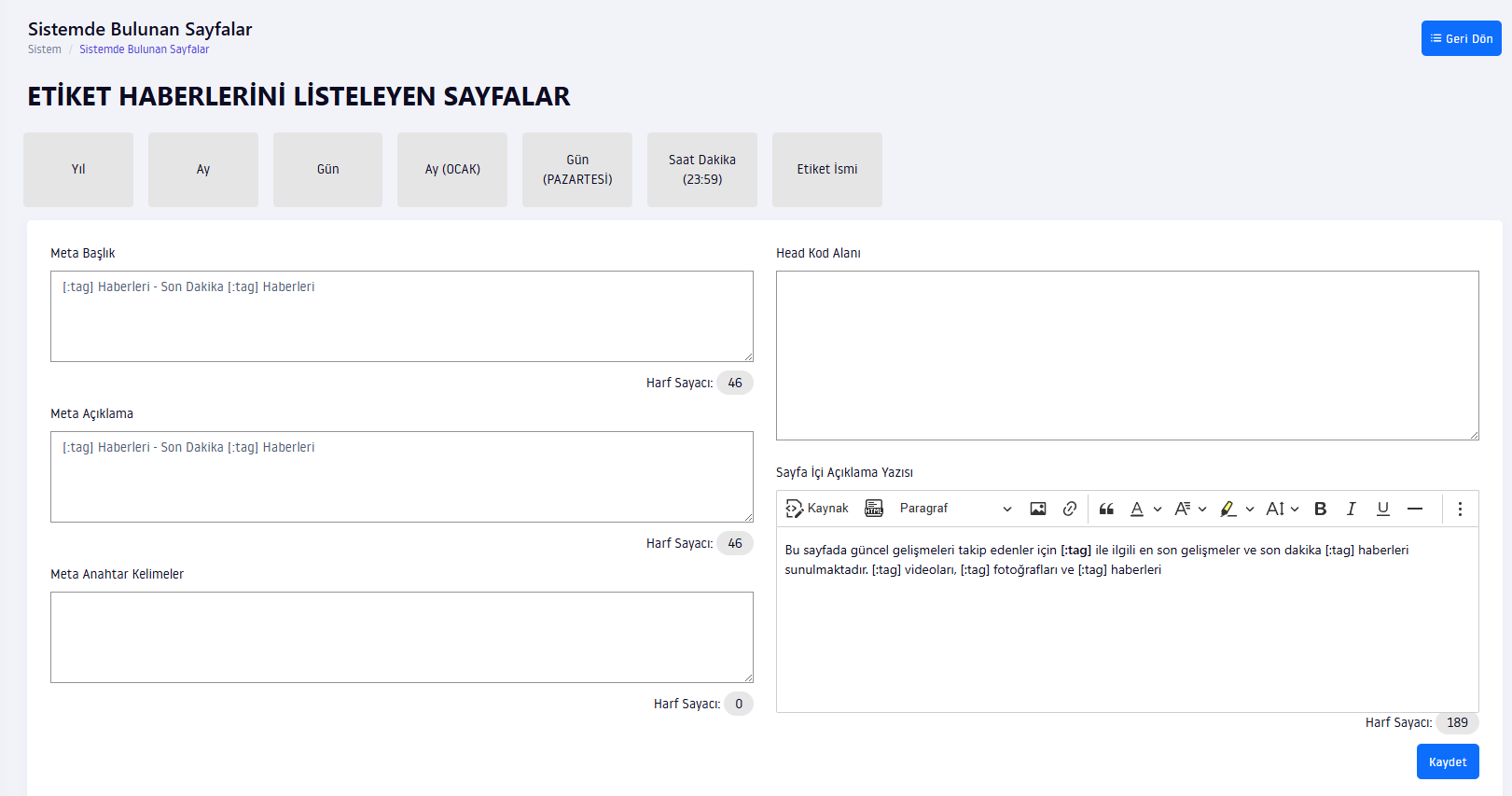This screenshot has width=1512, height=796.
Task: Expand the font family dropdown arrow
Action: coord(1202,510)
